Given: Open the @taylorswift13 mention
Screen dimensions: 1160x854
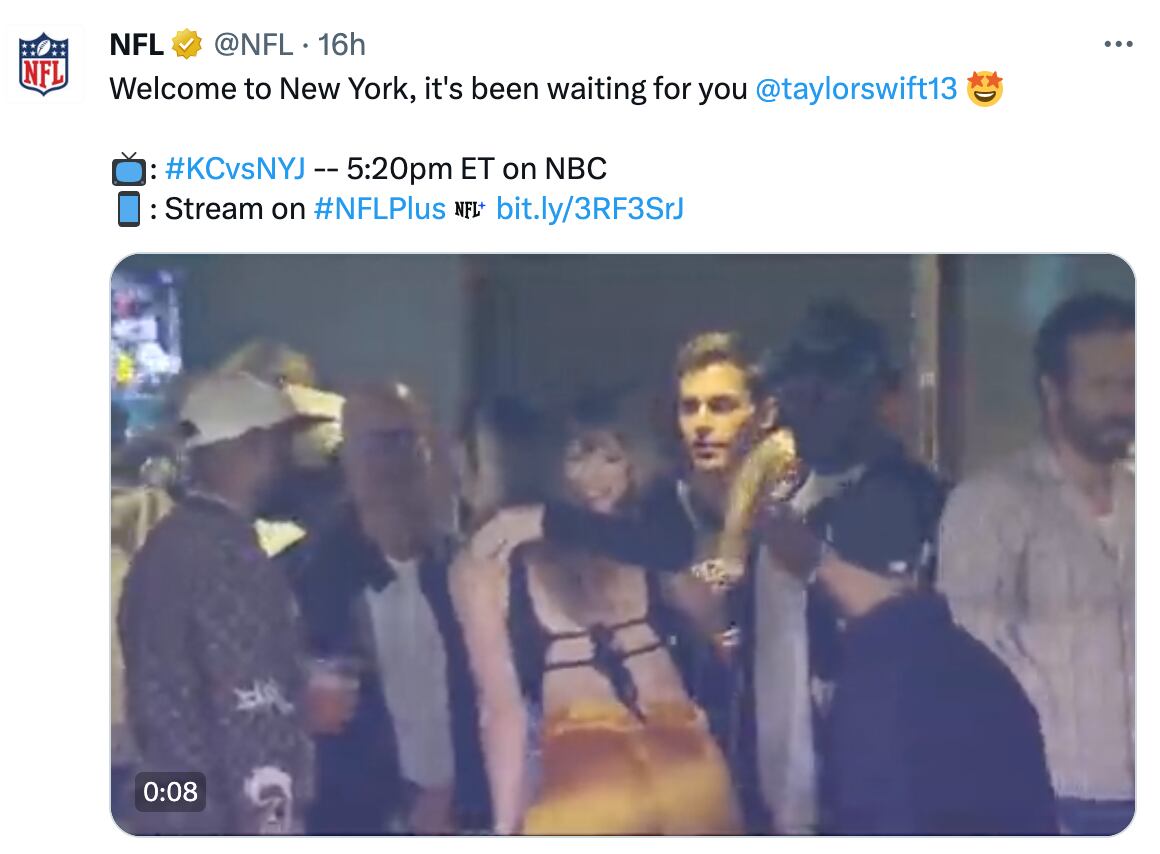Looking at the screenshot, I should click(857, 89).
